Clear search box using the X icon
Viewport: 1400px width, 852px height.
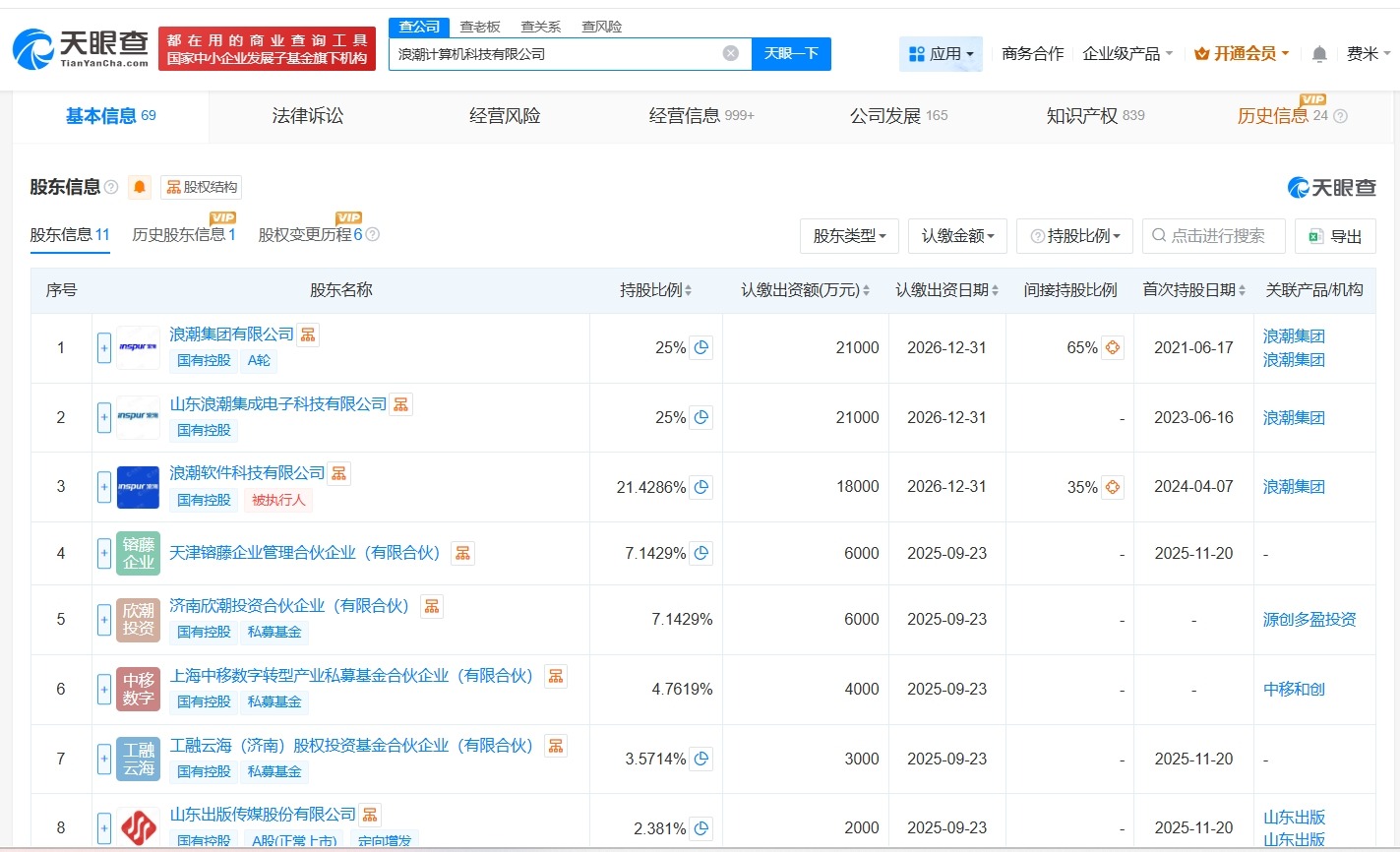(729, 53)
